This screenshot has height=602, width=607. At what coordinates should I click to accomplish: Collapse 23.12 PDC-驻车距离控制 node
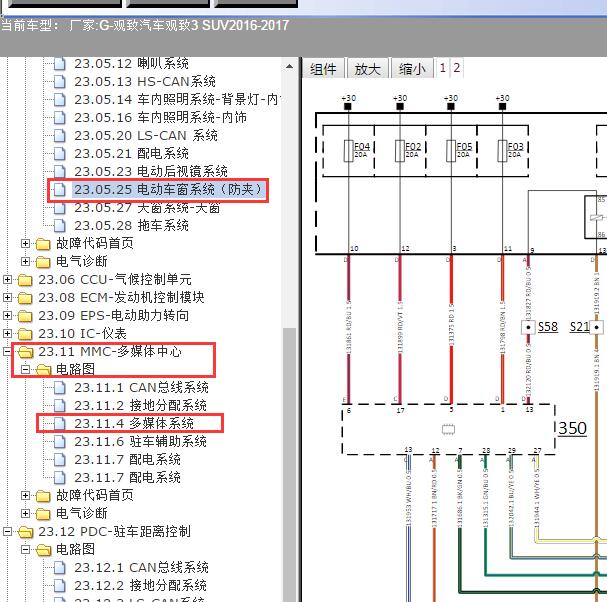[x=7, y=532]
